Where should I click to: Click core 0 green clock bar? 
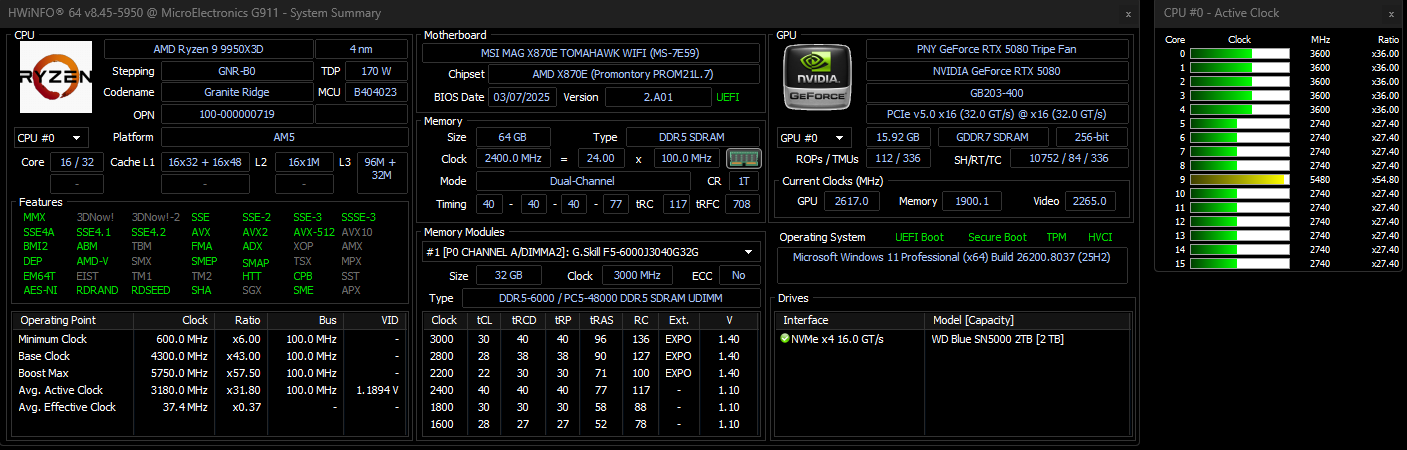[1238, 53]
